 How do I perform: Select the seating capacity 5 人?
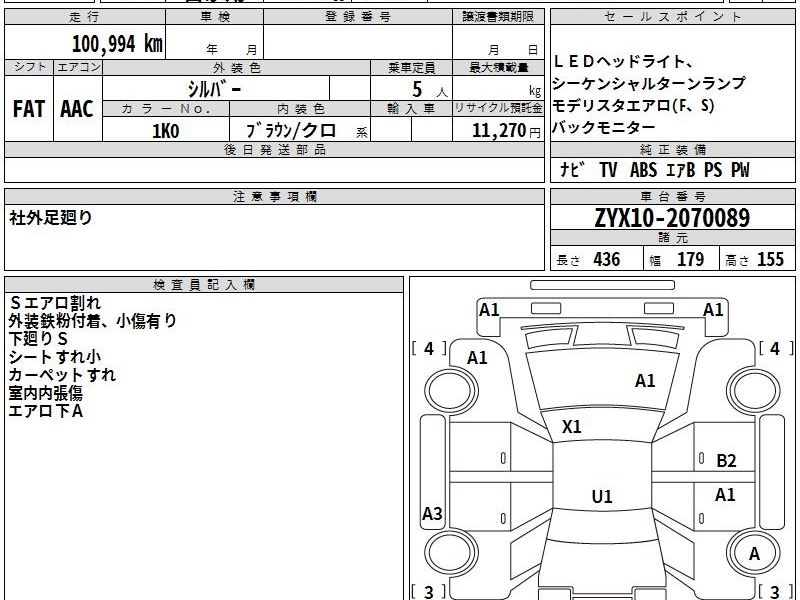point(430,90)
